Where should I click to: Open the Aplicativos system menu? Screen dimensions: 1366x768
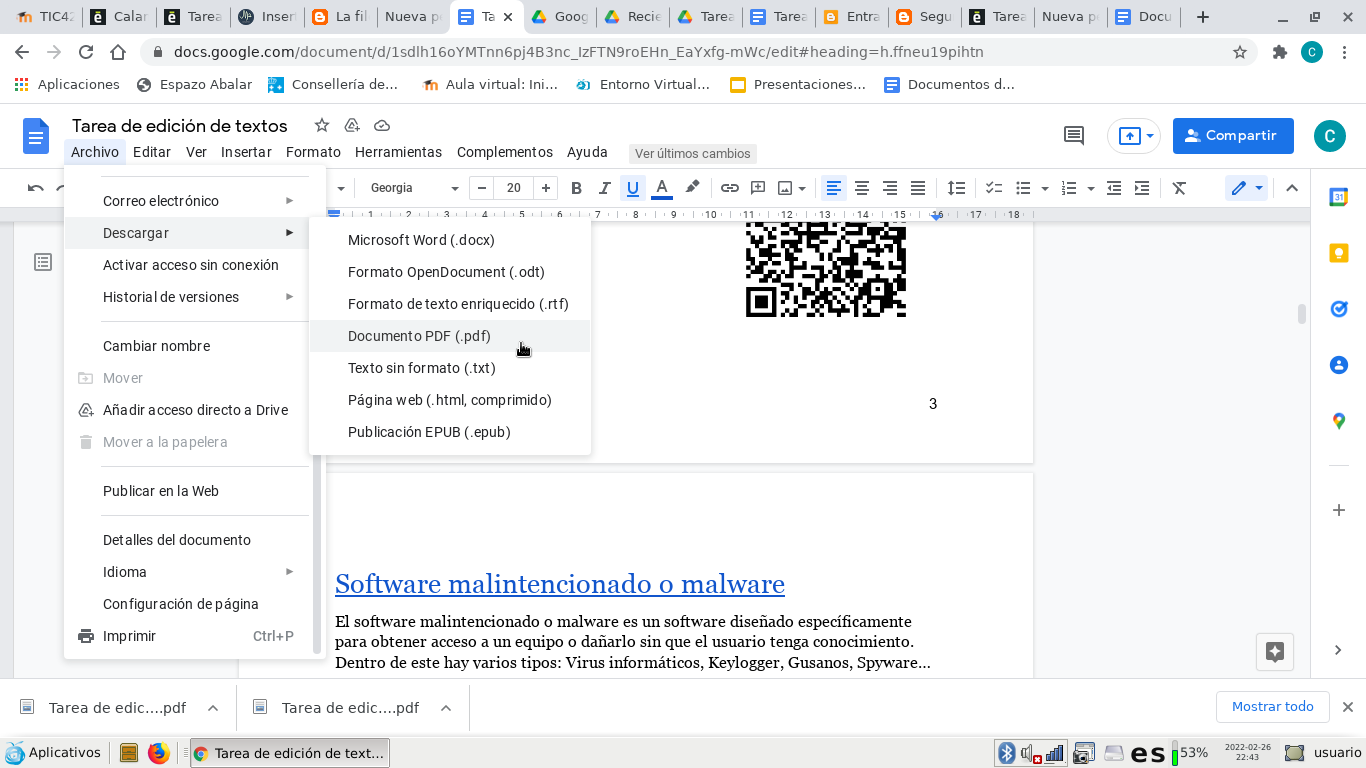click(x=54, y=753)
